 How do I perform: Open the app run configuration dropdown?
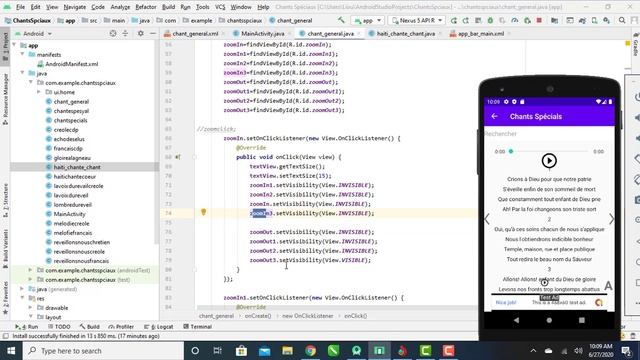tap(368, 20)
